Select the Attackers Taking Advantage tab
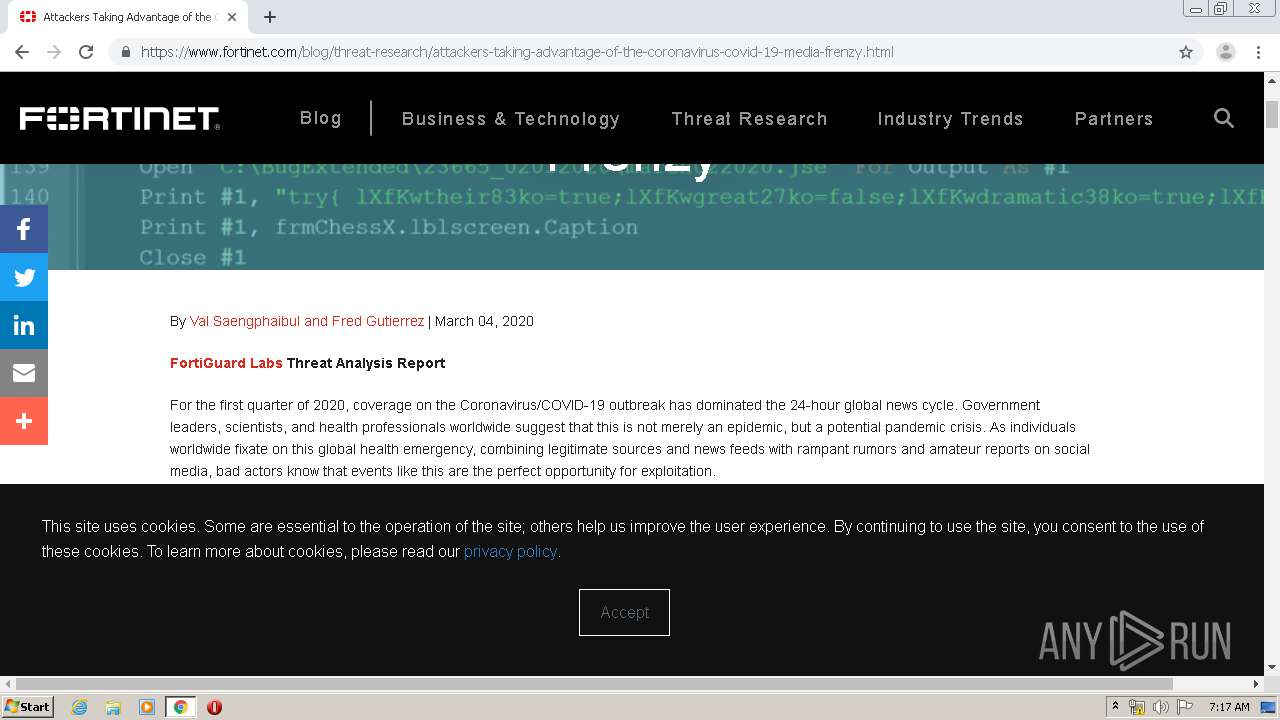Viewport: 1280px width, 720px height. click(128, 17)
